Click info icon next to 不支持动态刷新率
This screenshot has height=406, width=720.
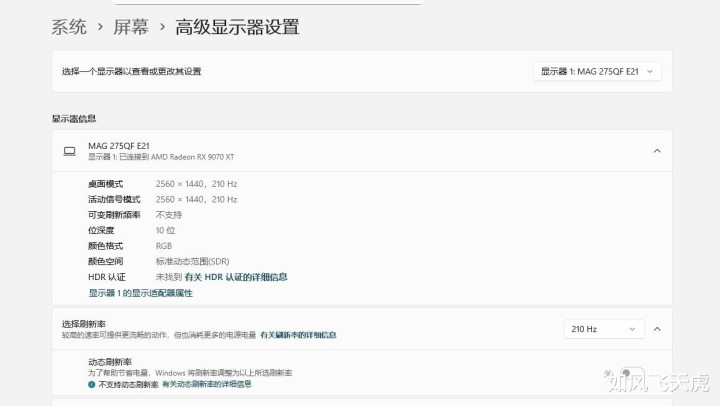tap(91, 384)
